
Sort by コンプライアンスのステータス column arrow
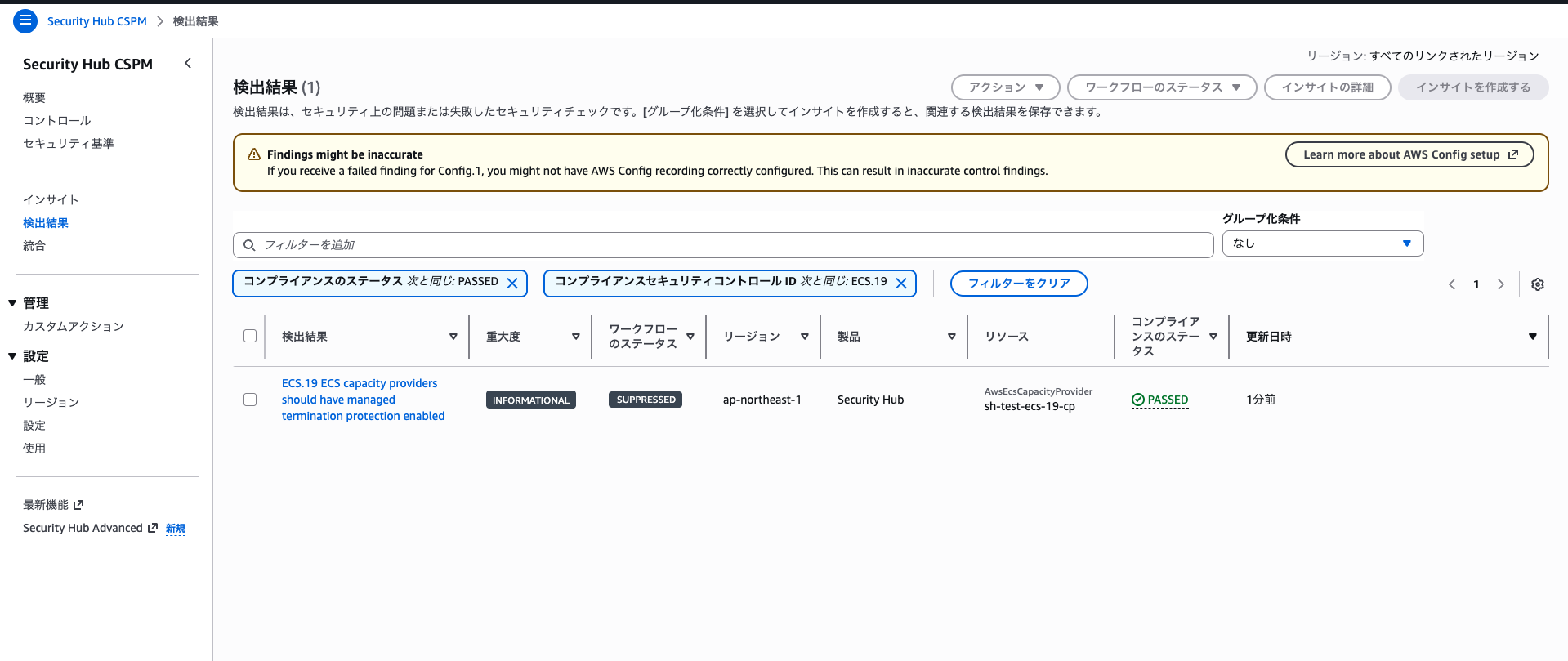[1213, 337]
